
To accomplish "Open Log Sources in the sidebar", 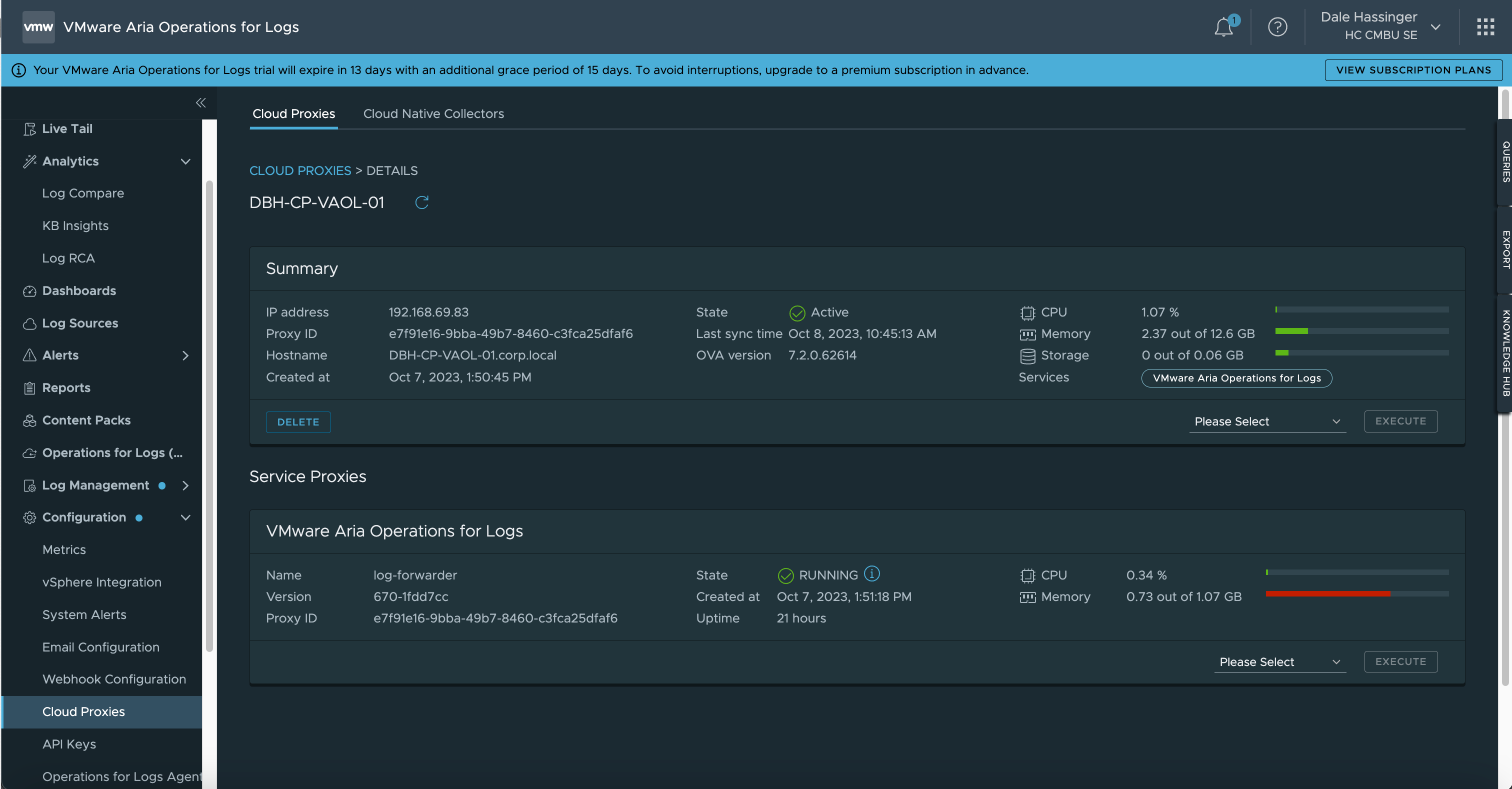I will (x=80, y=323).
